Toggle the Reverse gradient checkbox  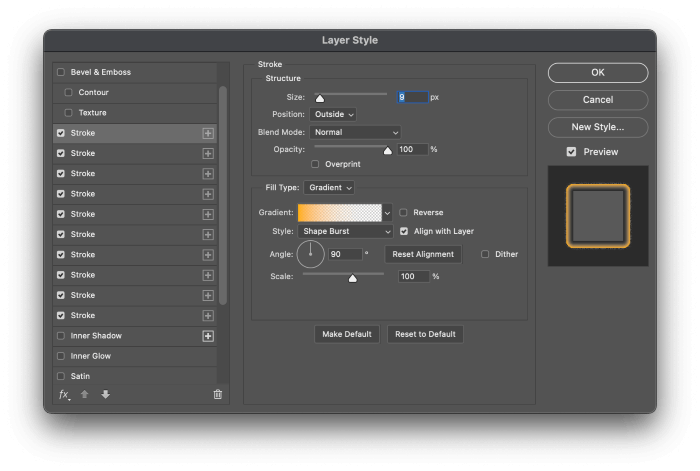click(x=404, y=212)
